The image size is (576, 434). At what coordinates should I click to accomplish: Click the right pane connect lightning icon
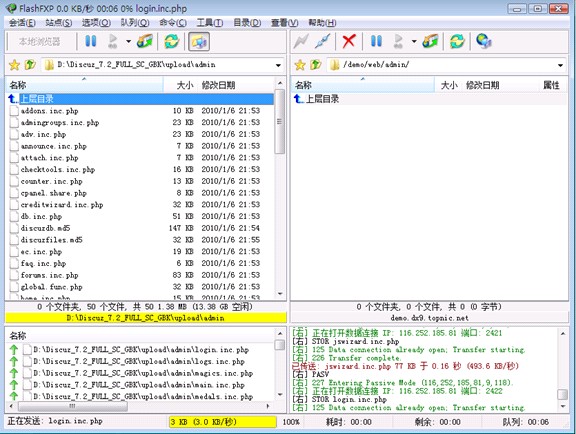(301, 41)
